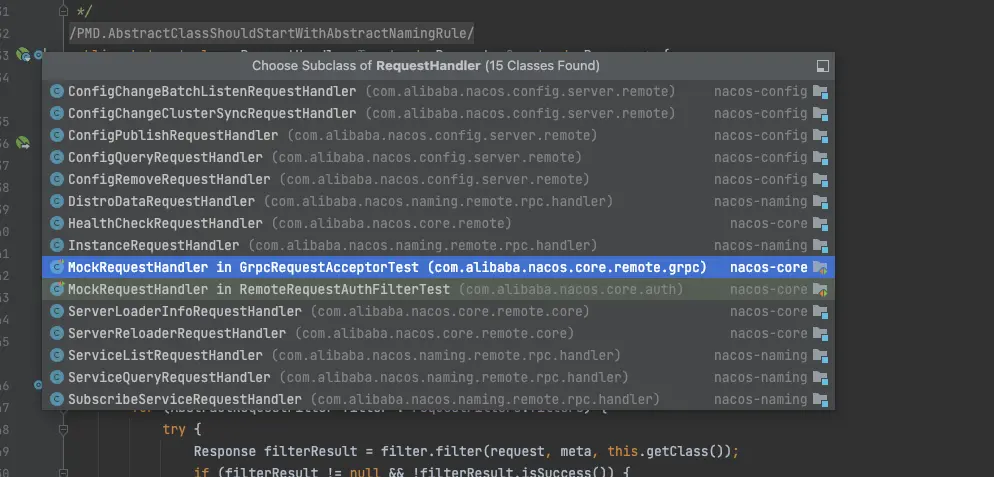
Task: Click test module folder icon on RemoteRequestAuthFilterTest row
Action: click(820, 290)
